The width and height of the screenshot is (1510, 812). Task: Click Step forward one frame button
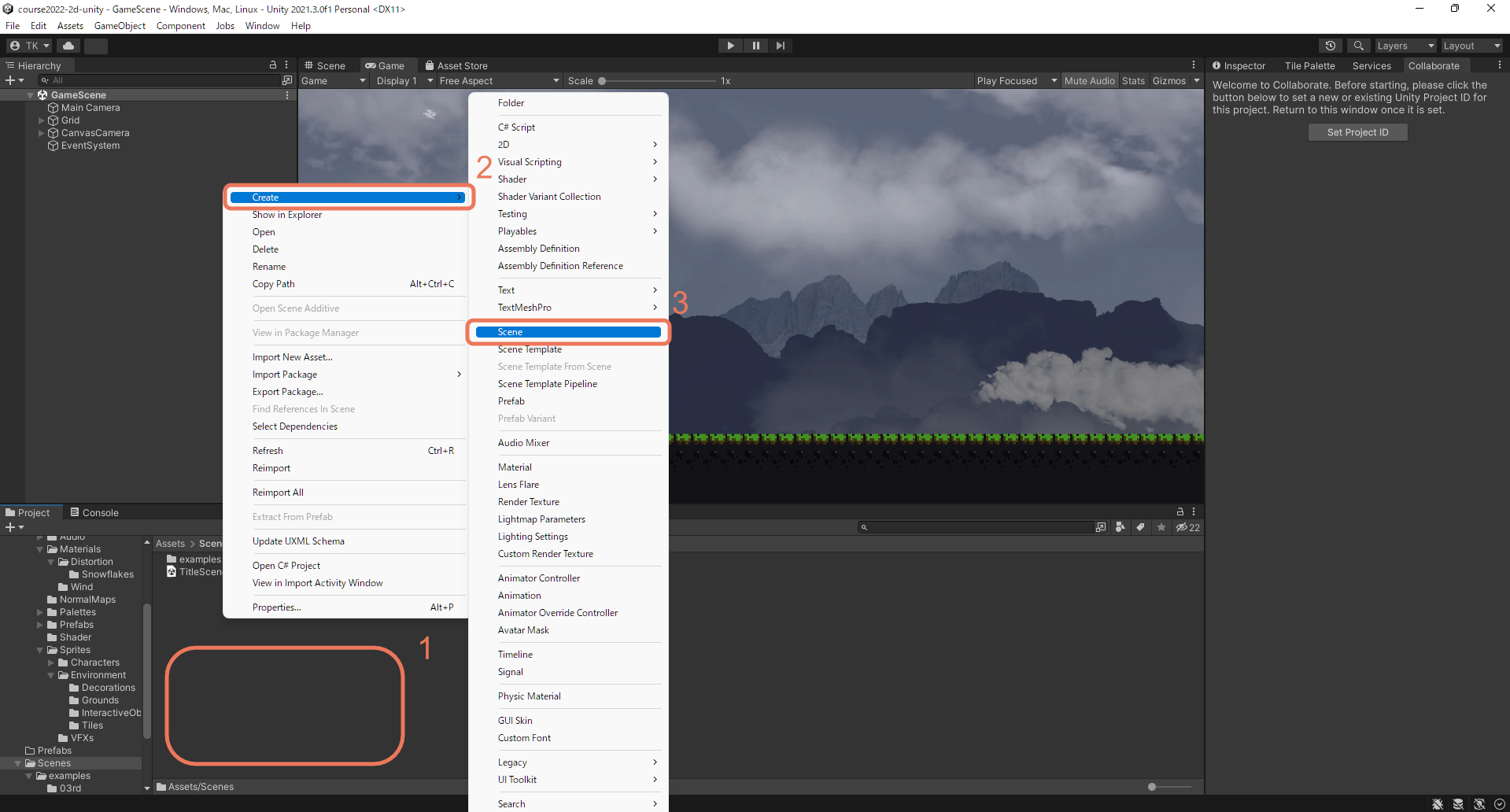coord(780,46)
